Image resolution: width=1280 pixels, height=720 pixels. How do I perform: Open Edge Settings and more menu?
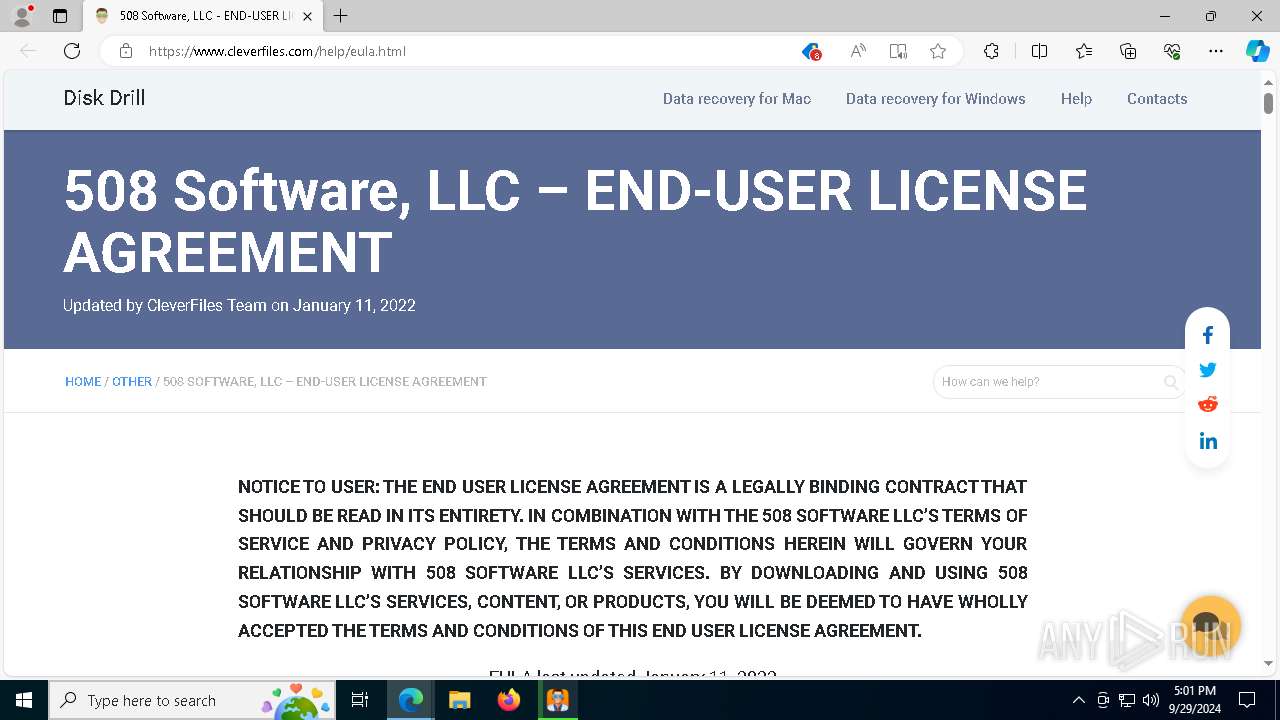1216,51
